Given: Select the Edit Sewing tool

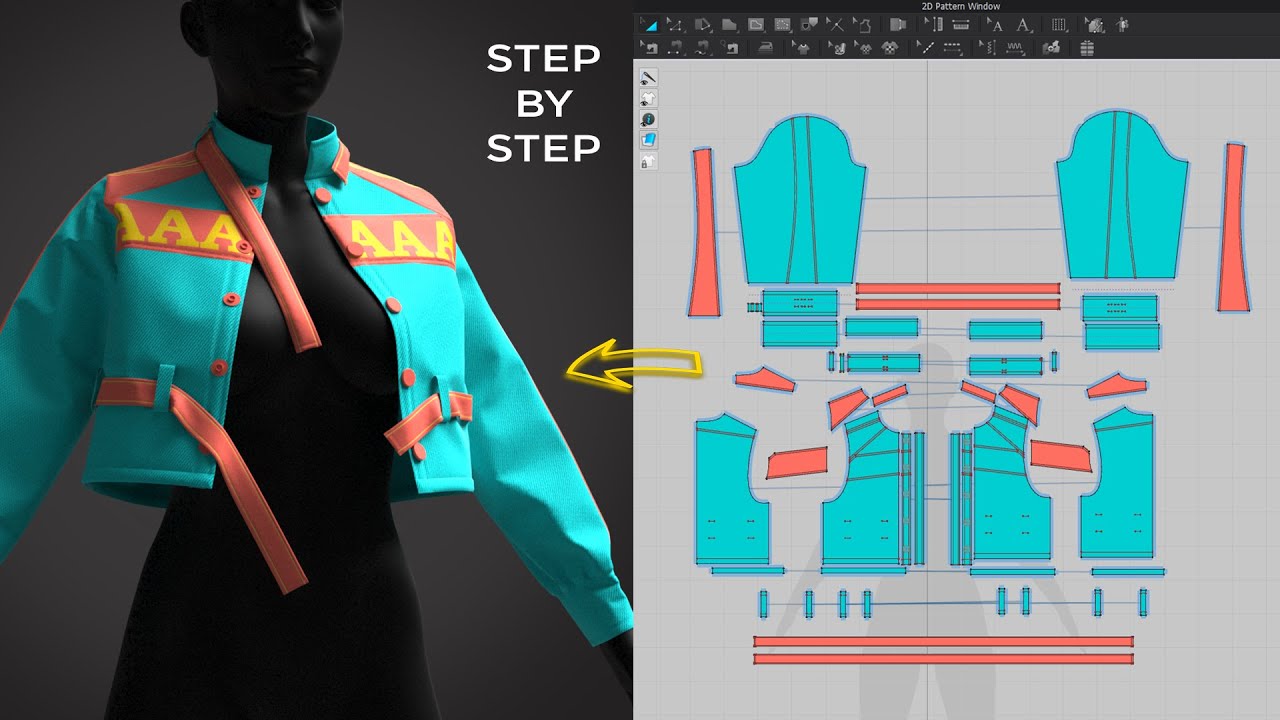Looking at the screenshot, I should (649, 47).
